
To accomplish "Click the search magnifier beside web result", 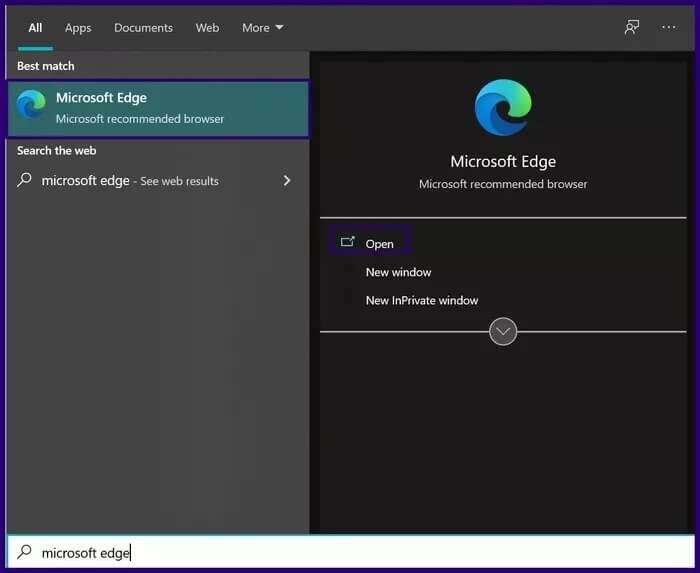I will tap(25, 180).
